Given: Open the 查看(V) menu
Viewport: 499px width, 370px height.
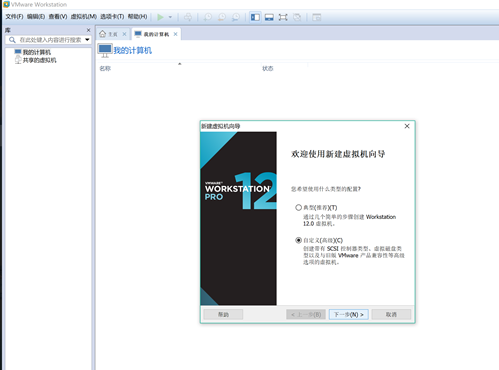Looking at the screenshot, I should point(58,16).
